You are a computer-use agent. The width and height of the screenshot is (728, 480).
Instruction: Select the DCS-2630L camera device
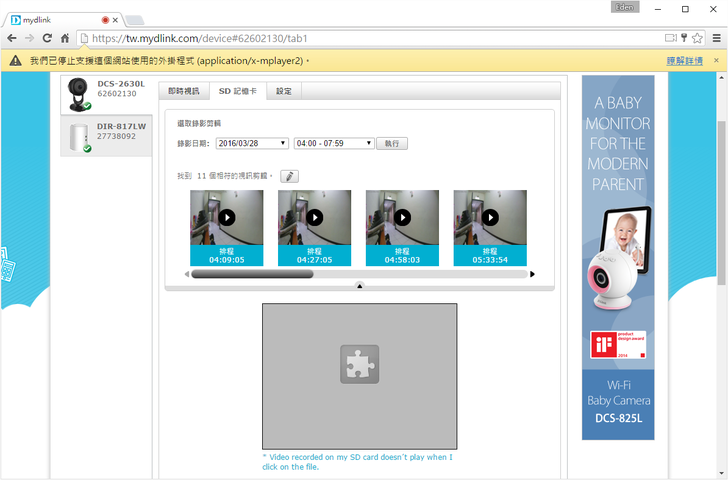106,95
